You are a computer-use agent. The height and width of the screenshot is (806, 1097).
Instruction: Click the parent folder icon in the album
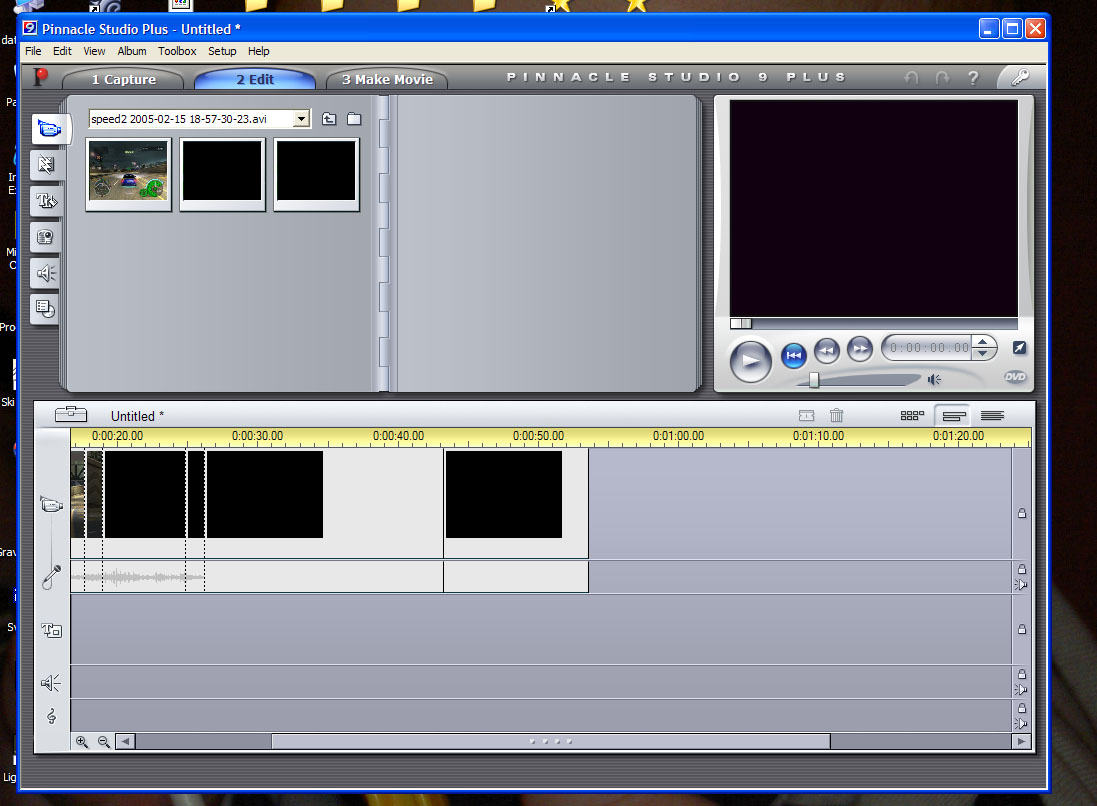coord(329,119)
